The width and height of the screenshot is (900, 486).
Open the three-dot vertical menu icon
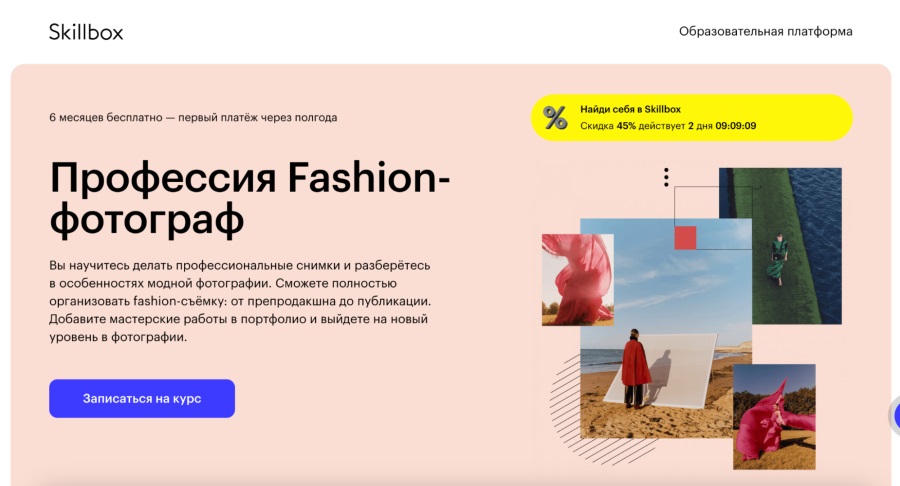point(666,177)
